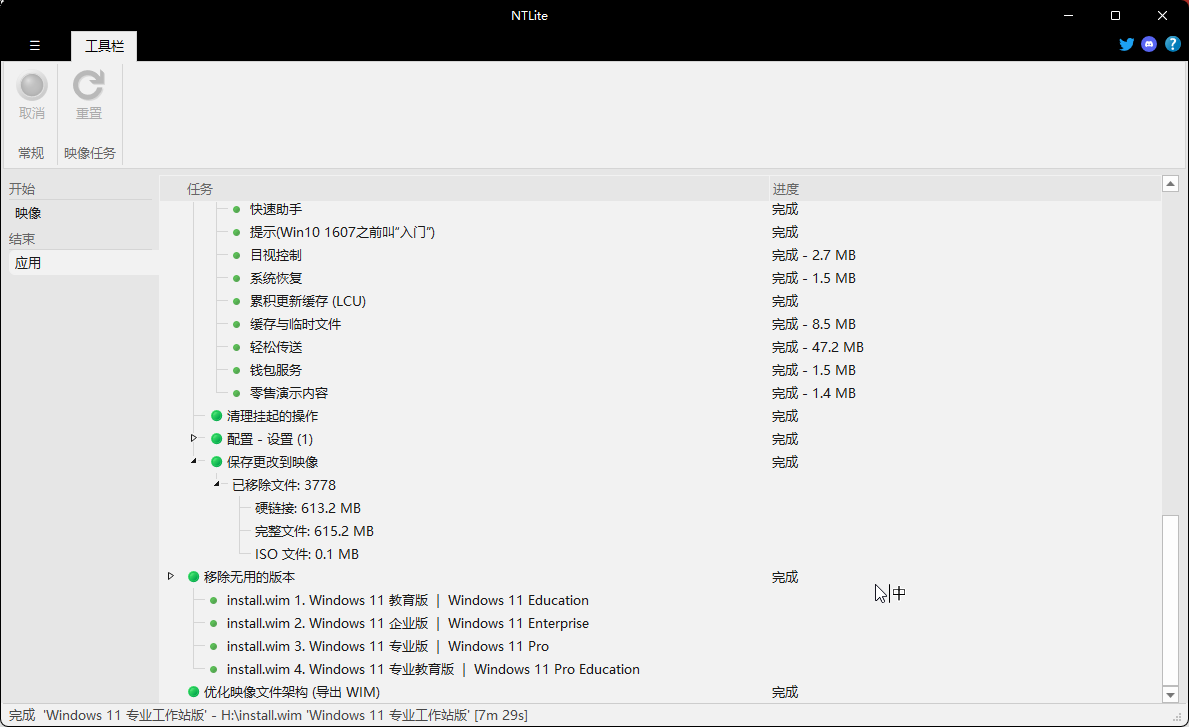Click the status bar completion message

coord(268,715)
